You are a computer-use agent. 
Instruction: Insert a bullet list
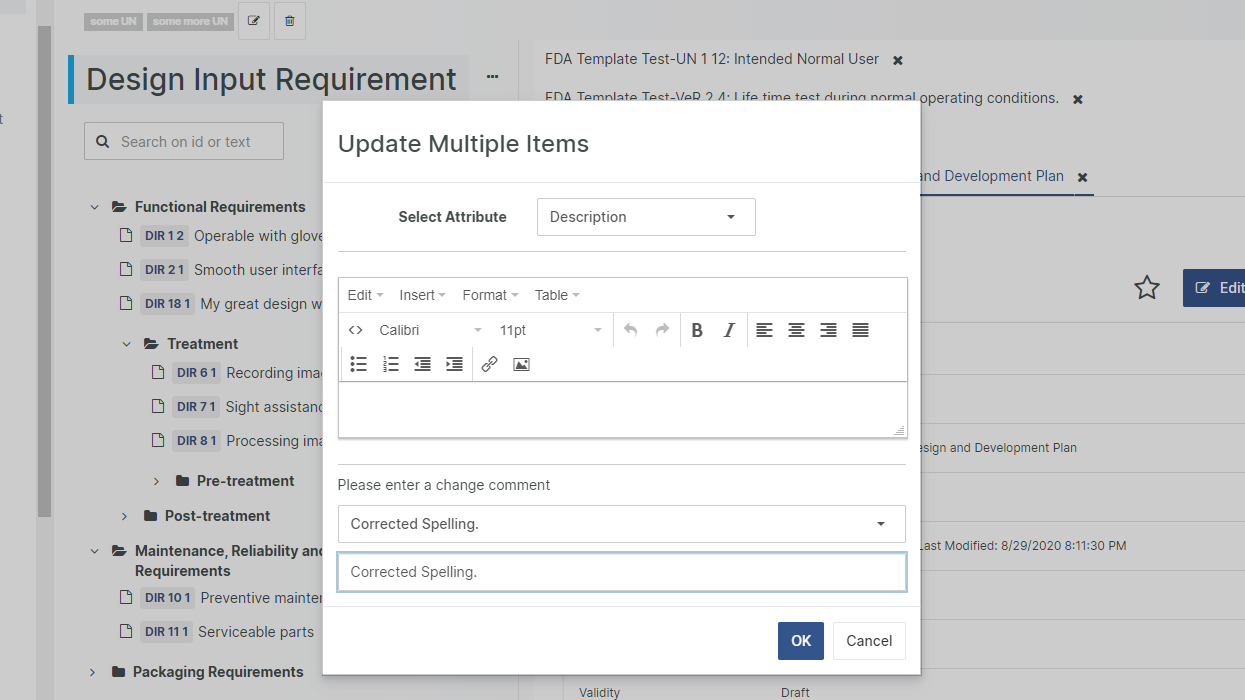coord(359,364)
